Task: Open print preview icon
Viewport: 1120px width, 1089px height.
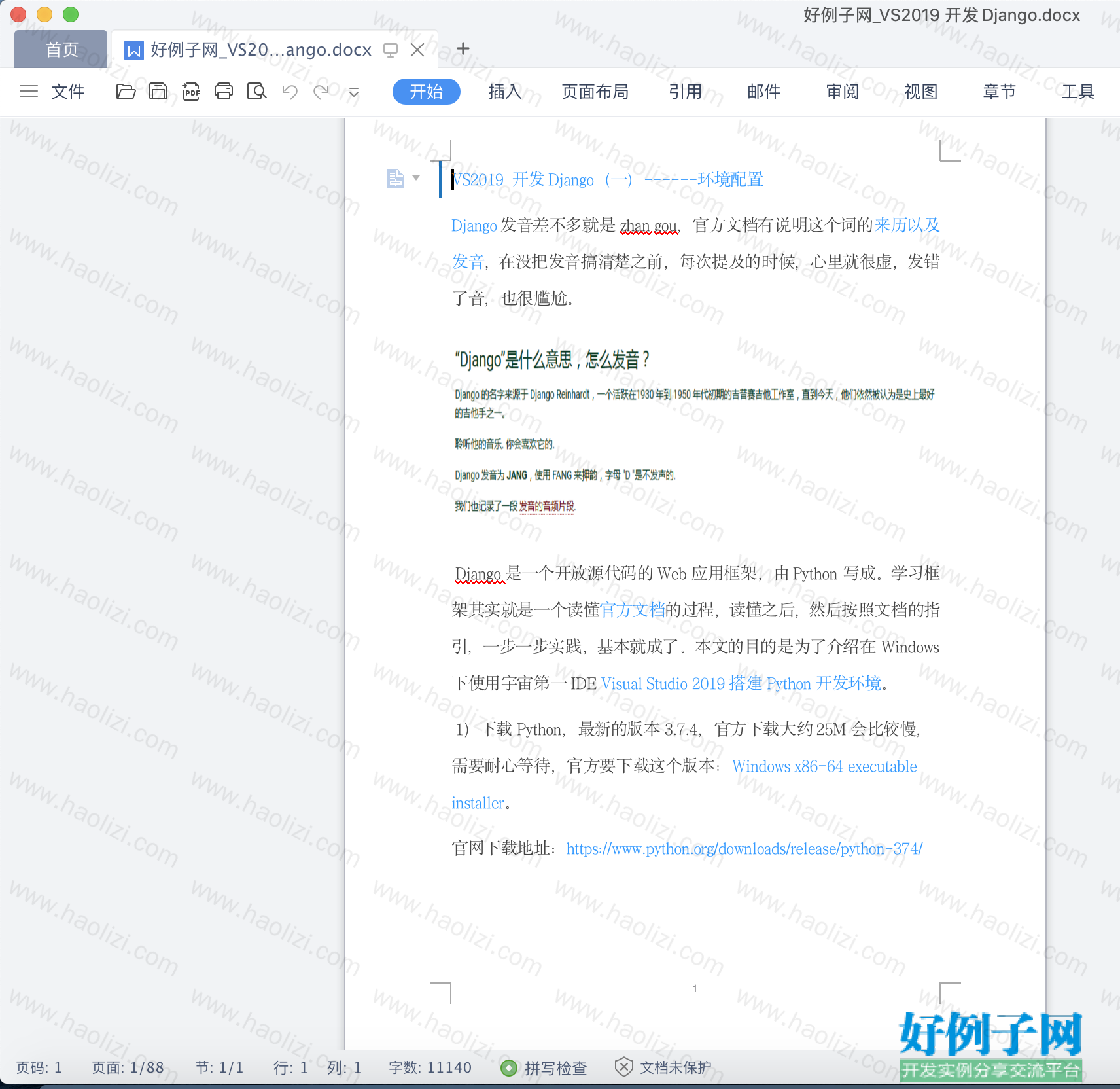Action: [x=256, y=92]
